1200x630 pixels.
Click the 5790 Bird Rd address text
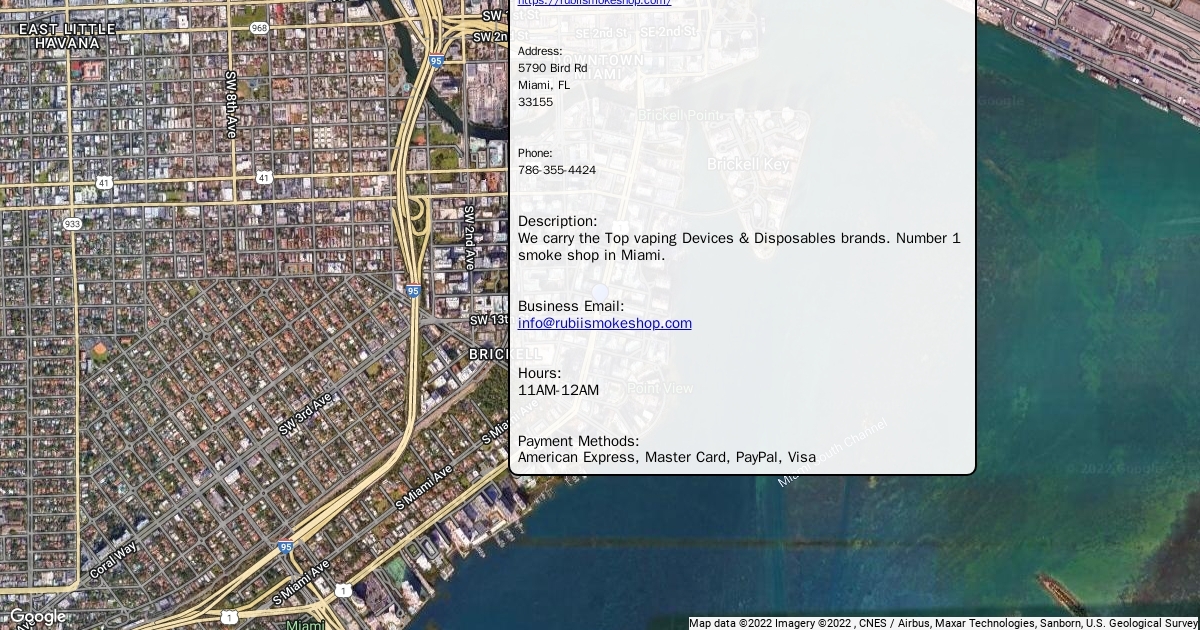click(553, 68)
